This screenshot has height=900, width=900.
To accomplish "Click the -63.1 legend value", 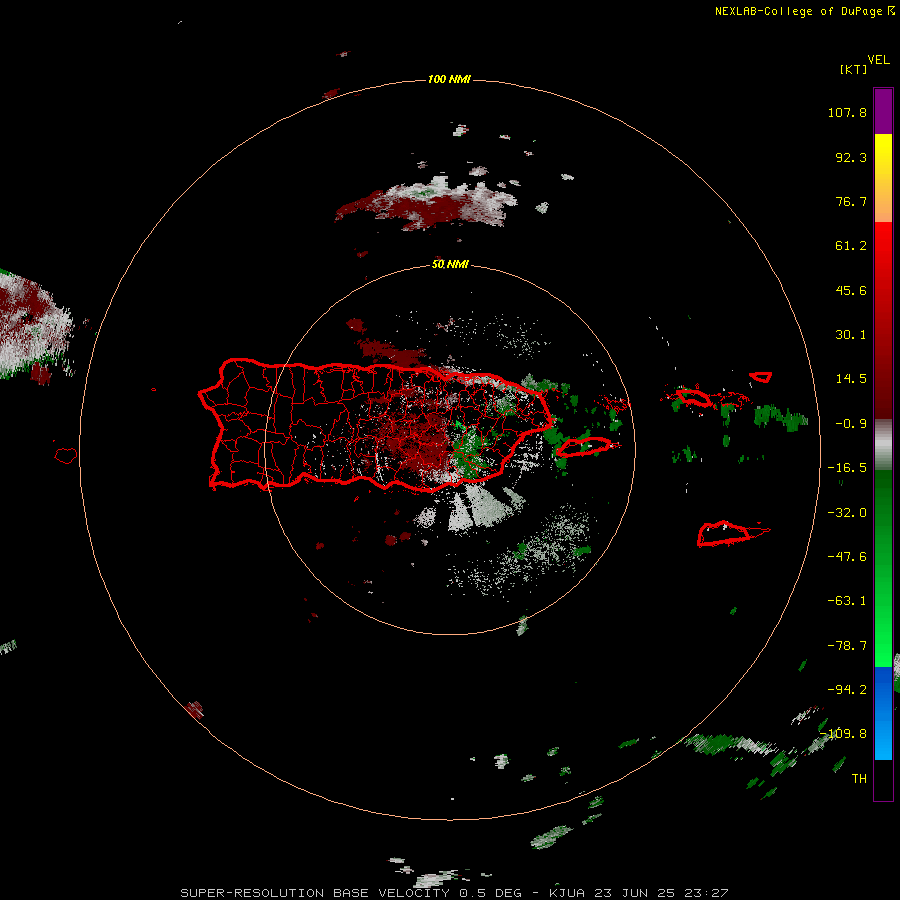I will [x=847, y=601].
